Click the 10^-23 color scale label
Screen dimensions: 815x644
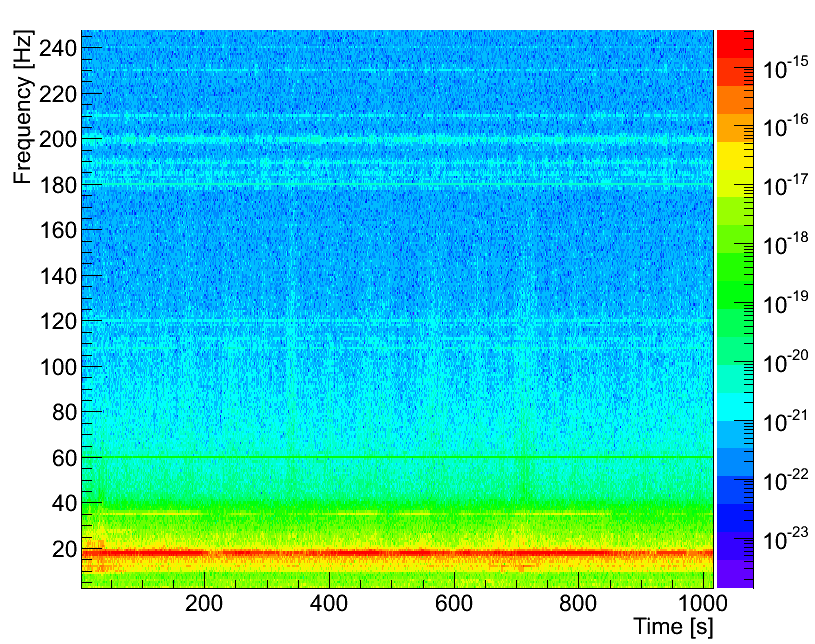[x=785, y=540]
